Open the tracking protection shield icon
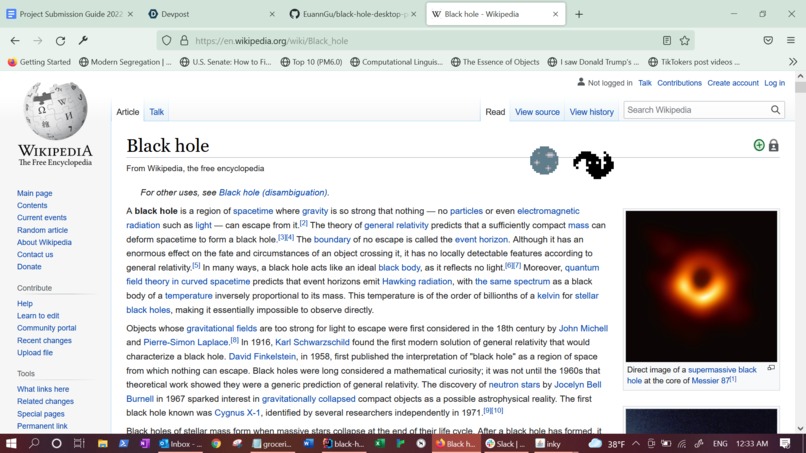Viewport: 806px width, 453px height. (167, 41)
